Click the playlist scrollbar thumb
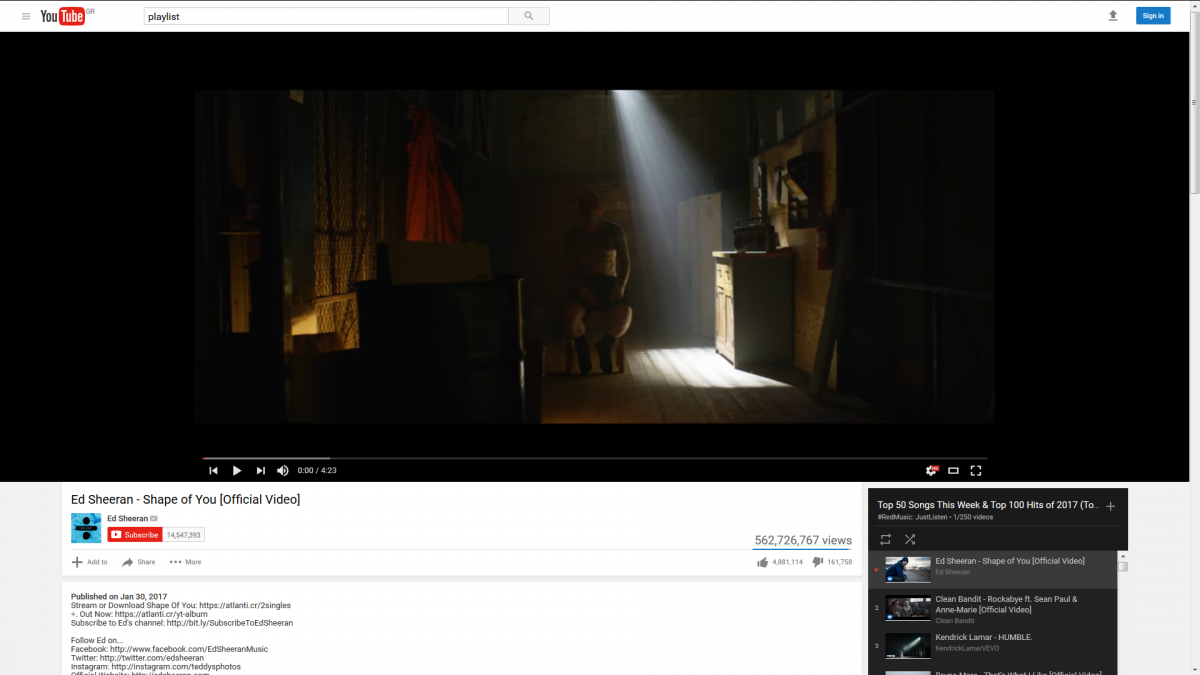This screenshot has height=675, width=1200. (x=1123, y=567)
